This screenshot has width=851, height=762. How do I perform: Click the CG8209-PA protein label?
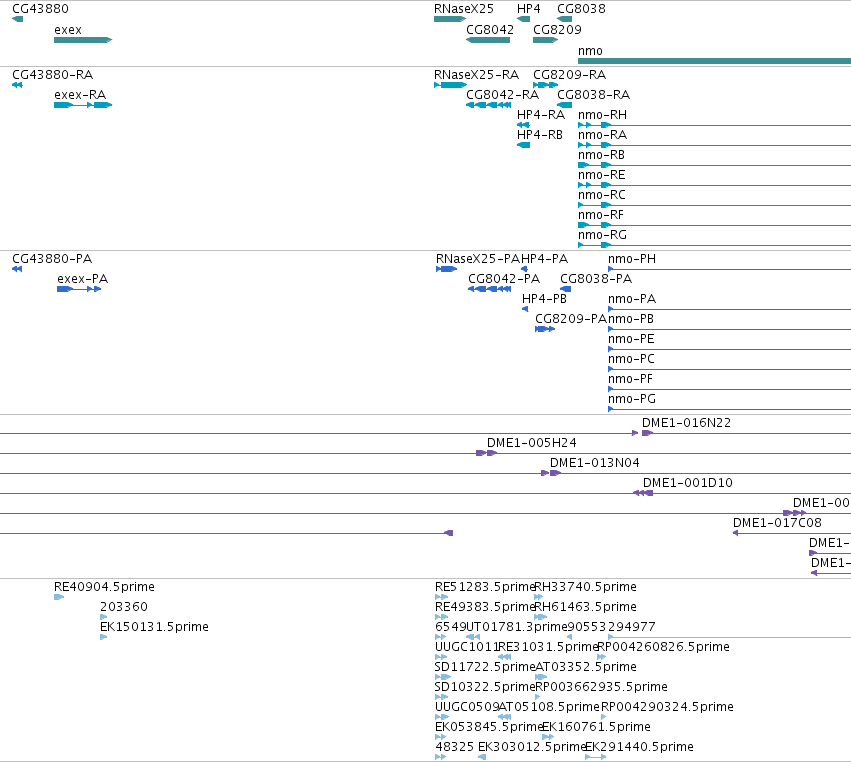point(570,319)
